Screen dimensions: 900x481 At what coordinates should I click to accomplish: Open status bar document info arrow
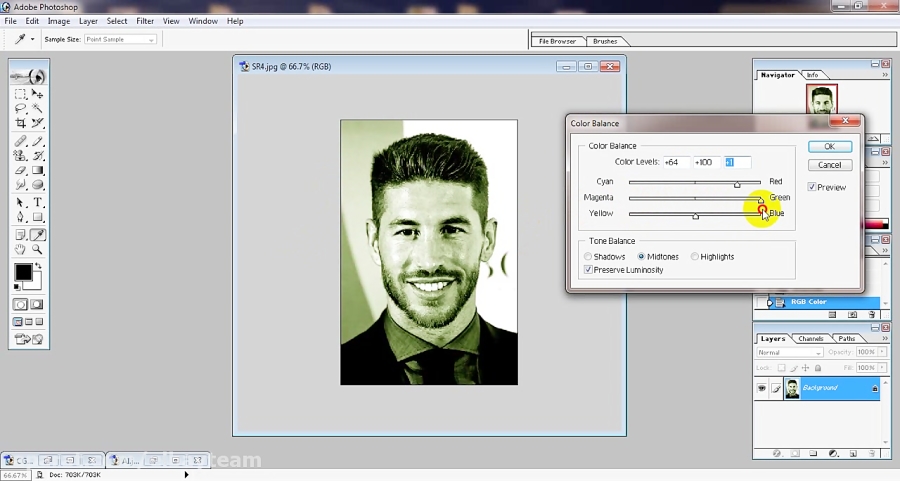coord(186,475)
